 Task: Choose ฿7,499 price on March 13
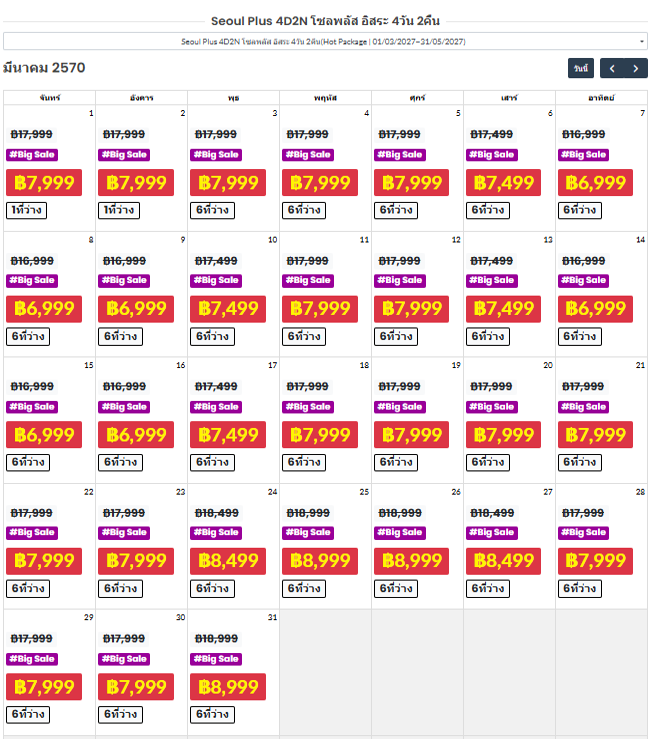503,309
